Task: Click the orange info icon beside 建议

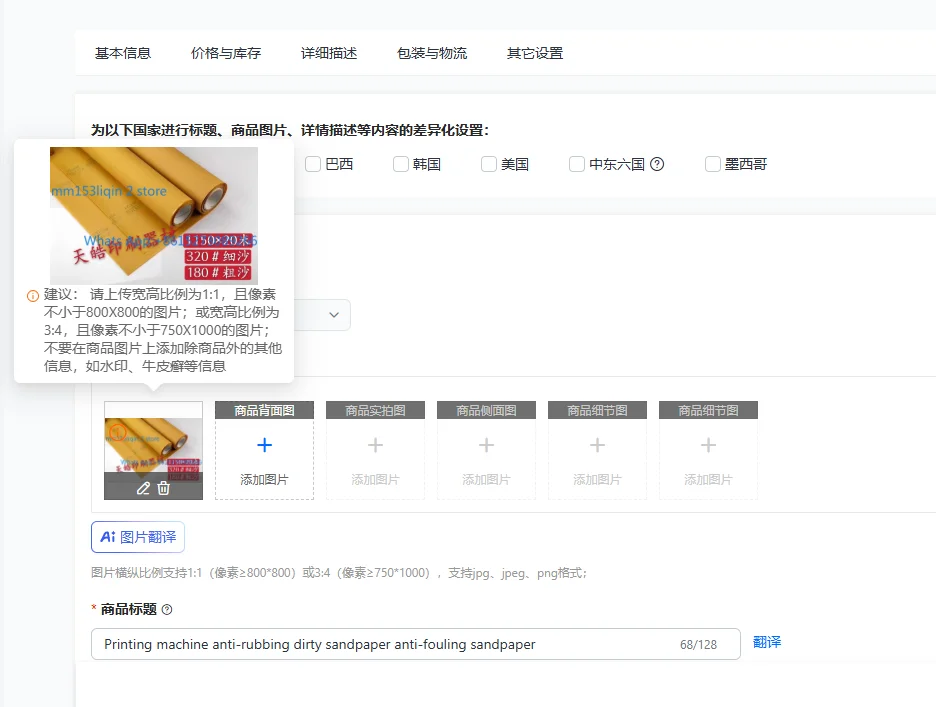Action: [x=33, y=296]
